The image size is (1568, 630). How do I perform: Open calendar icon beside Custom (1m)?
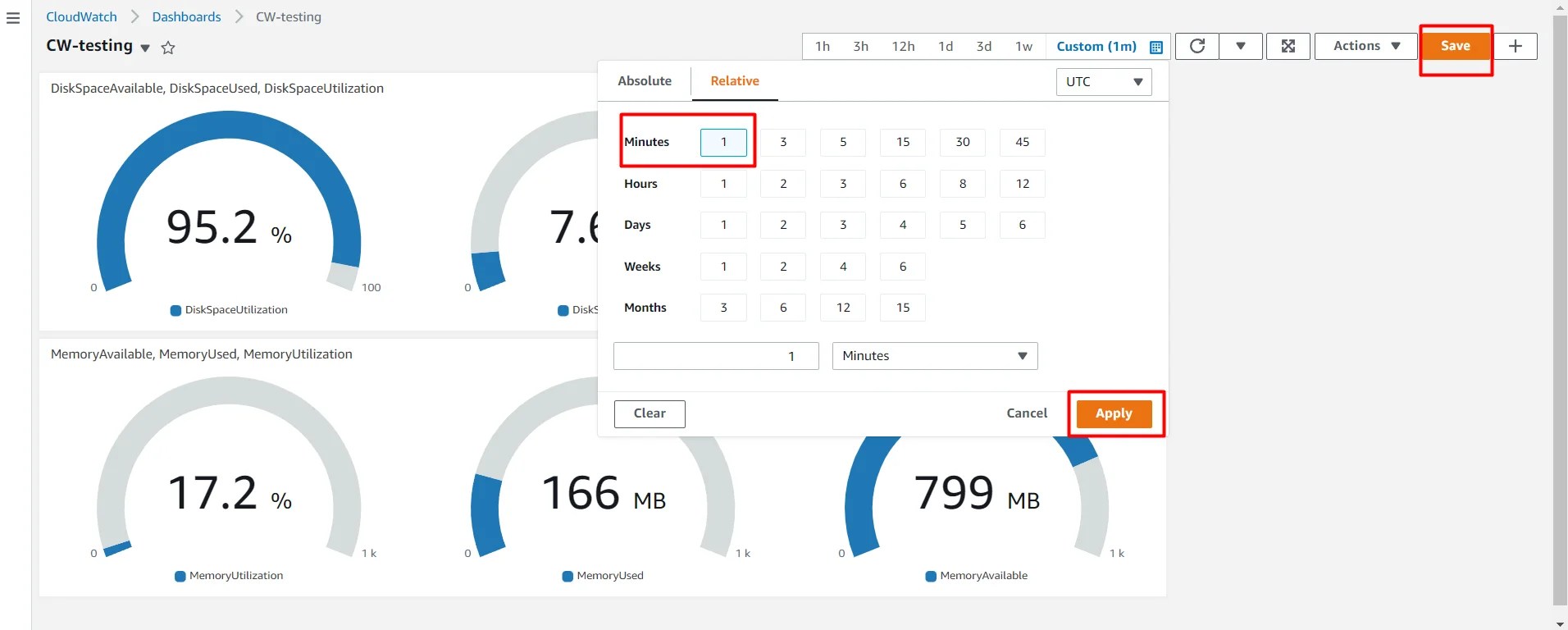[x=1156, y=47]
